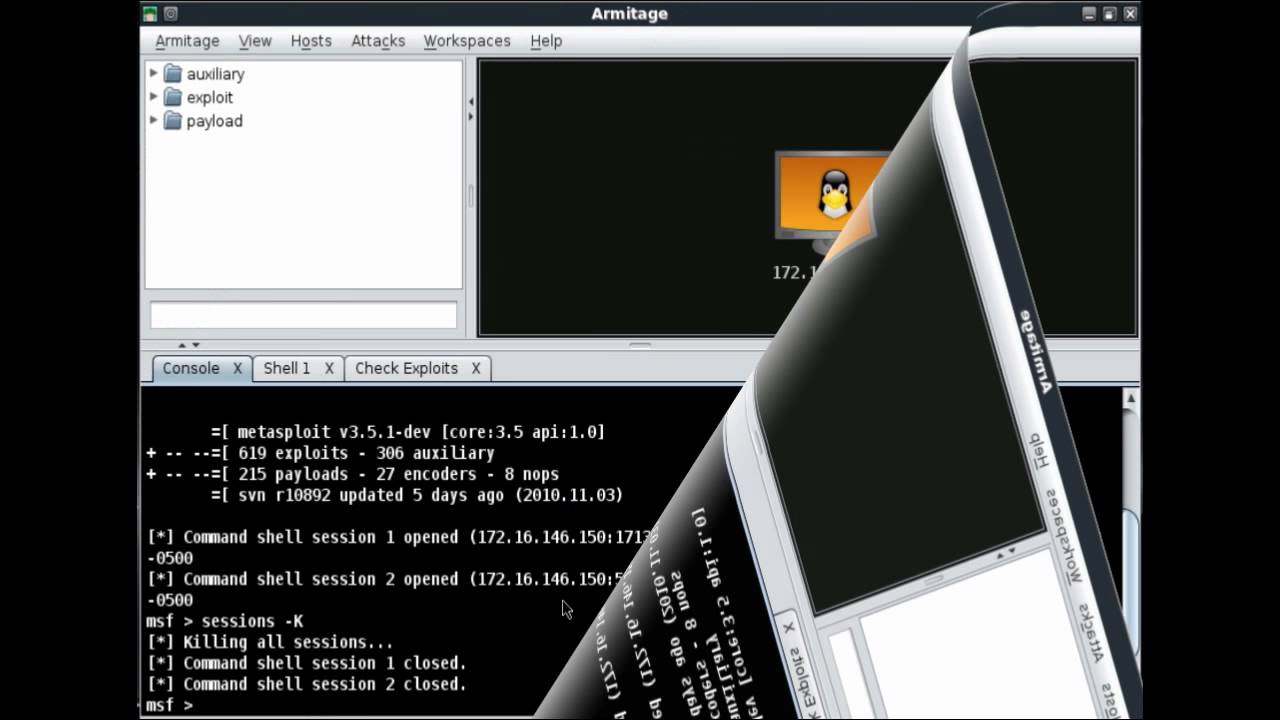This screenshot has height=720, width=1280.
Task: Click the window menu icon in title bar
Action: click(150, 14)
